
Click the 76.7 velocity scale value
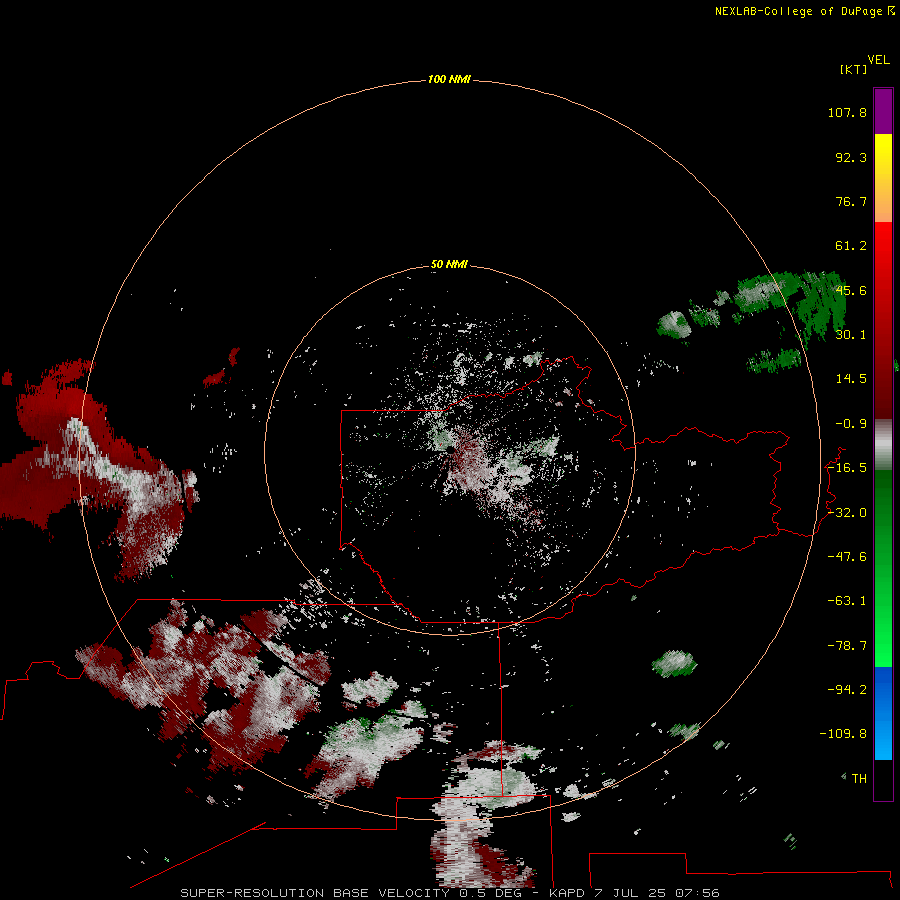(x=851, y=201)
